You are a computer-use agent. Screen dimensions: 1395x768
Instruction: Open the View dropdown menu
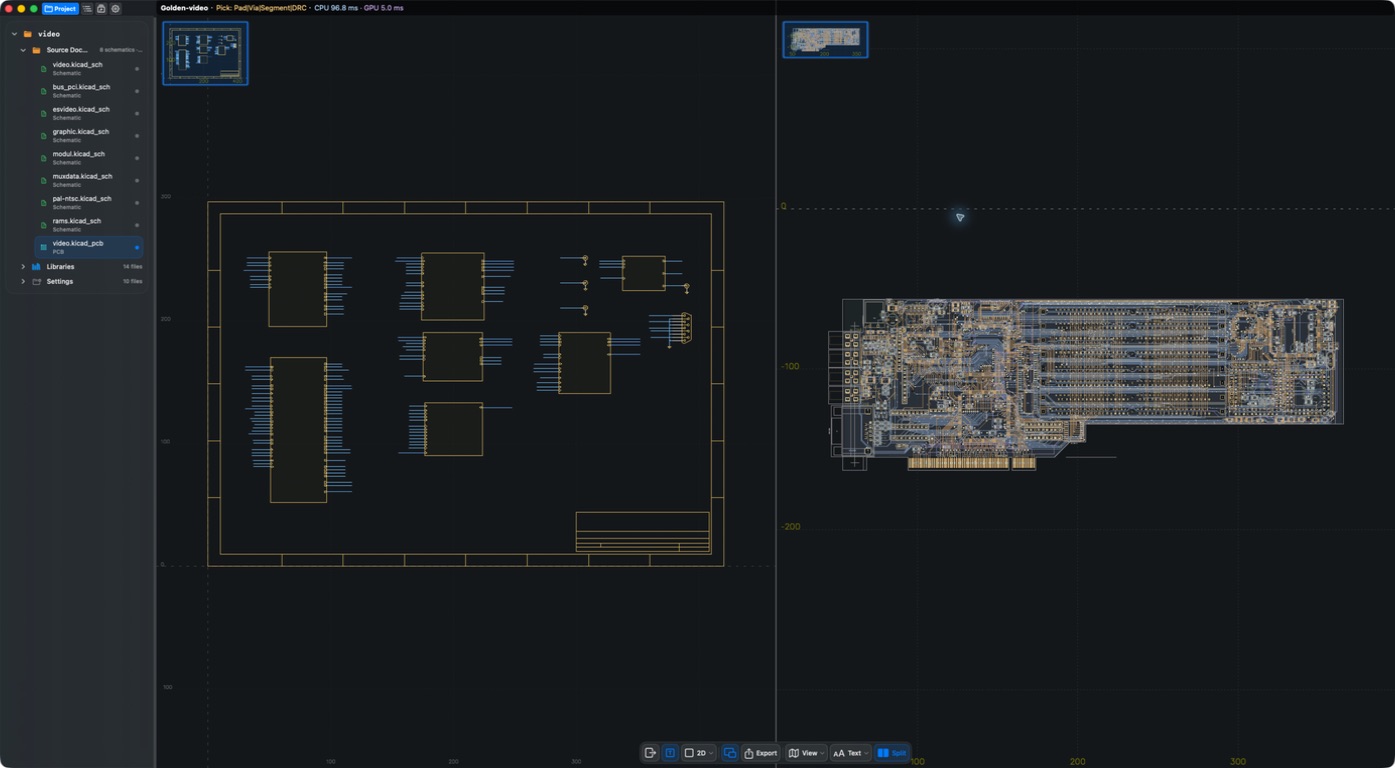(x=806, y=753)
